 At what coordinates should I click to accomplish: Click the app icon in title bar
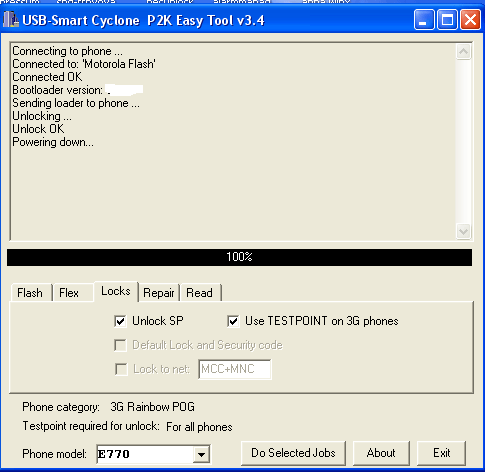pos(11,20)
